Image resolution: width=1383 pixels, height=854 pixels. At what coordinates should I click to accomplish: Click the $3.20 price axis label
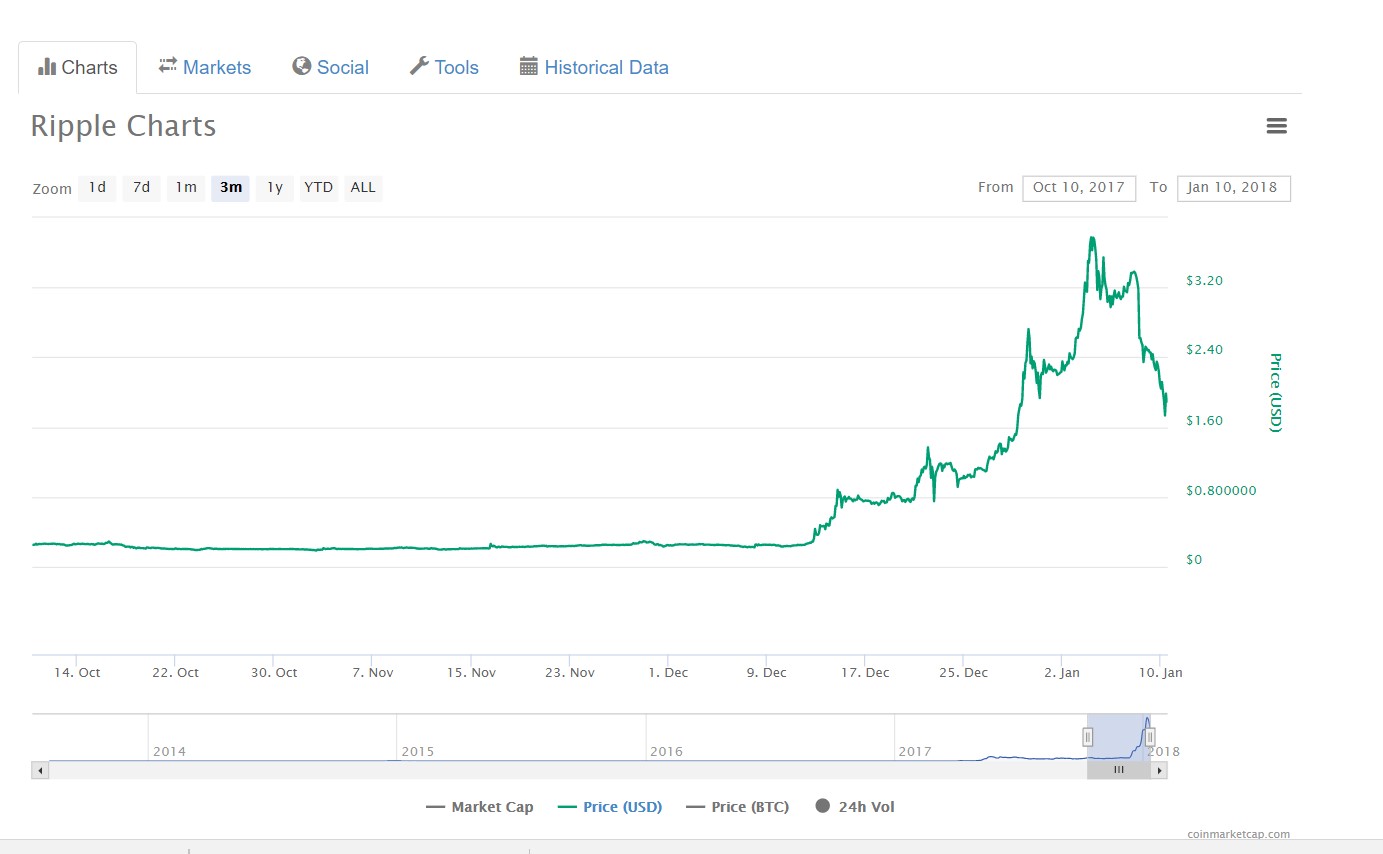1205,281
